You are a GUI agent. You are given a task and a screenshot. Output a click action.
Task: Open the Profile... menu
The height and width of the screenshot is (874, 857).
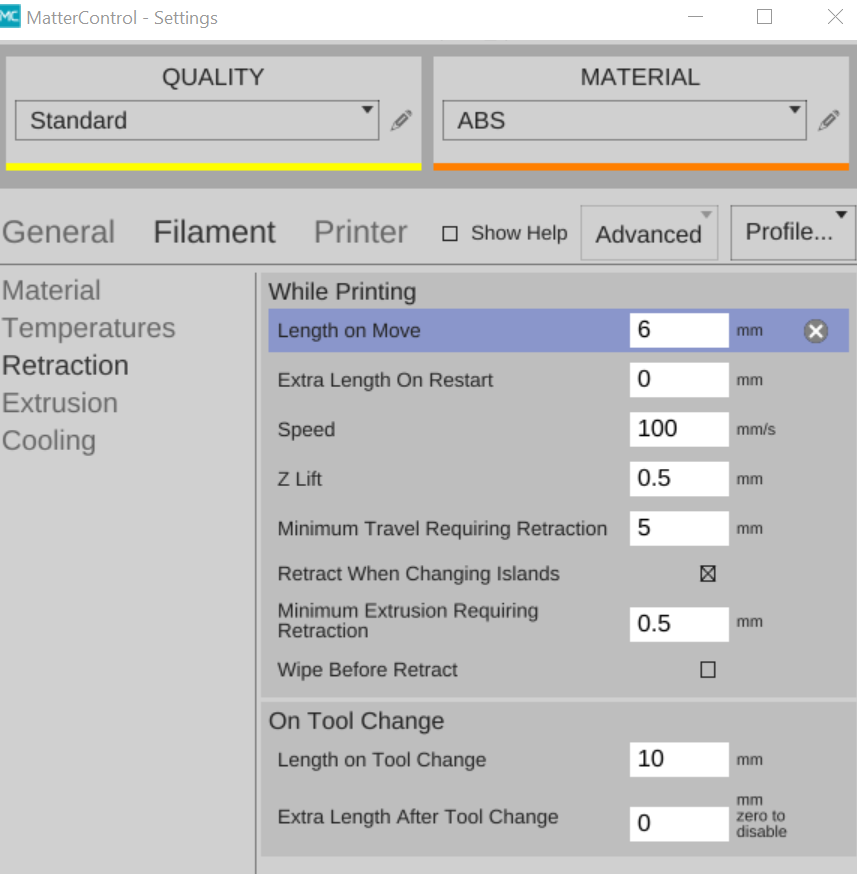793,232
